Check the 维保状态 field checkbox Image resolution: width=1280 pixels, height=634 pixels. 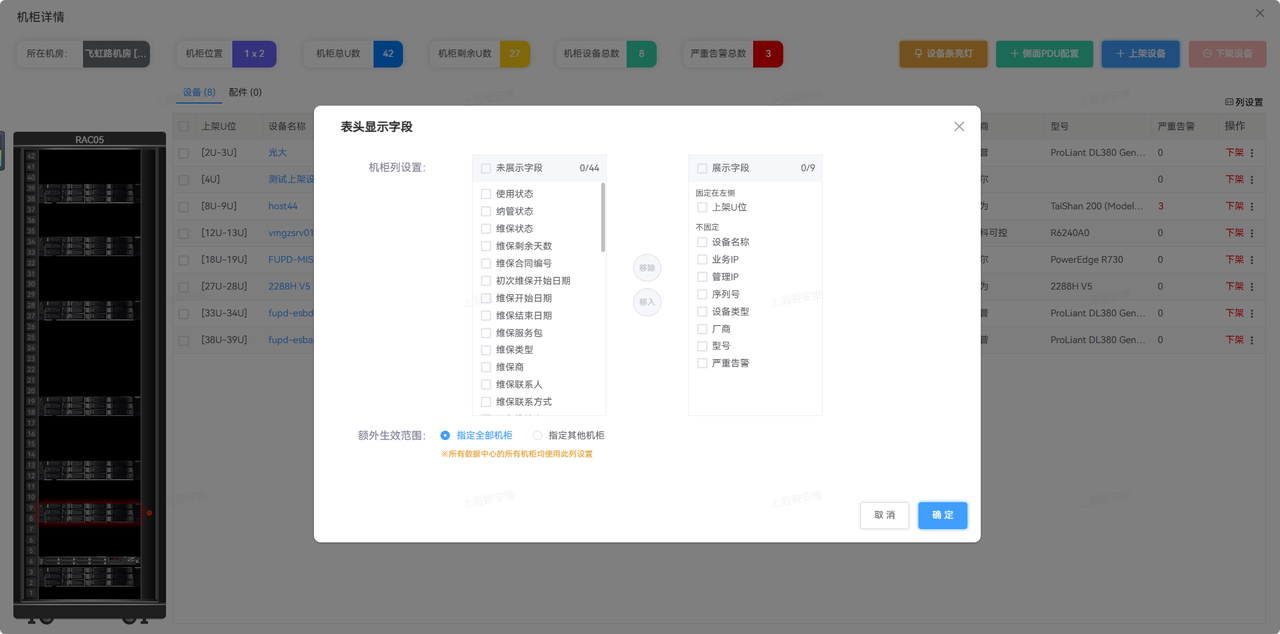click(486, 229)
